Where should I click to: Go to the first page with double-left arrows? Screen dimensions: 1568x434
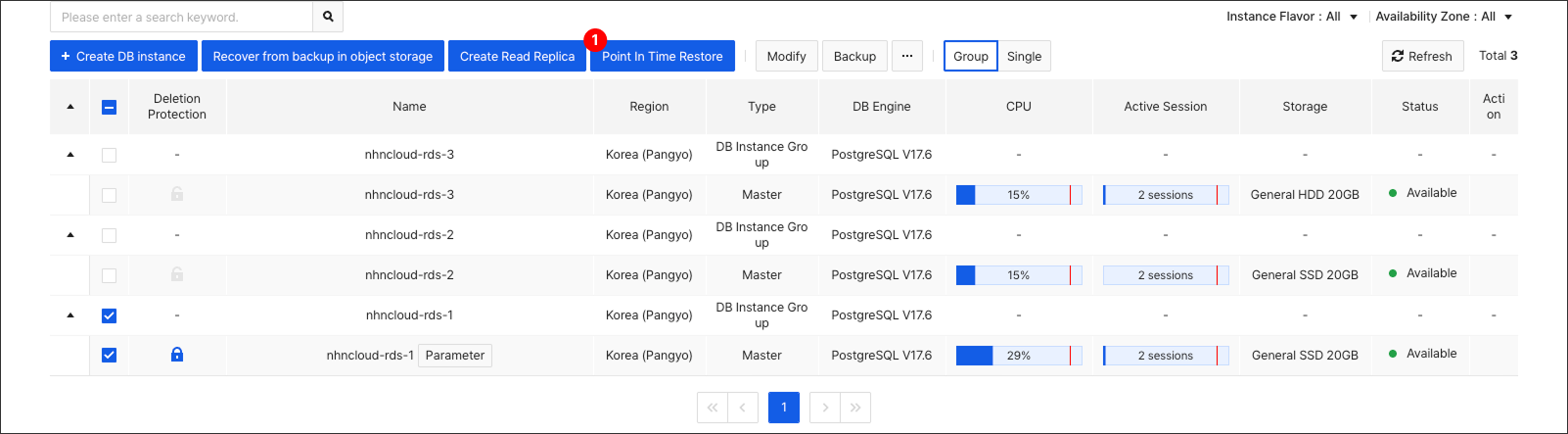tap(712, 408)
